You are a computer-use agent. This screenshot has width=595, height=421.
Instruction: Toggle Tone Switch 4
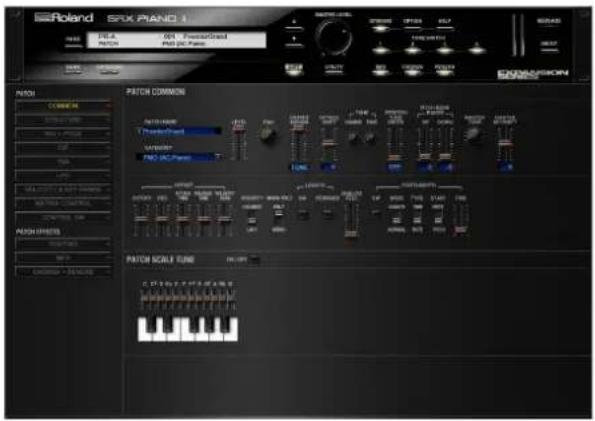(x=477, y=49)
